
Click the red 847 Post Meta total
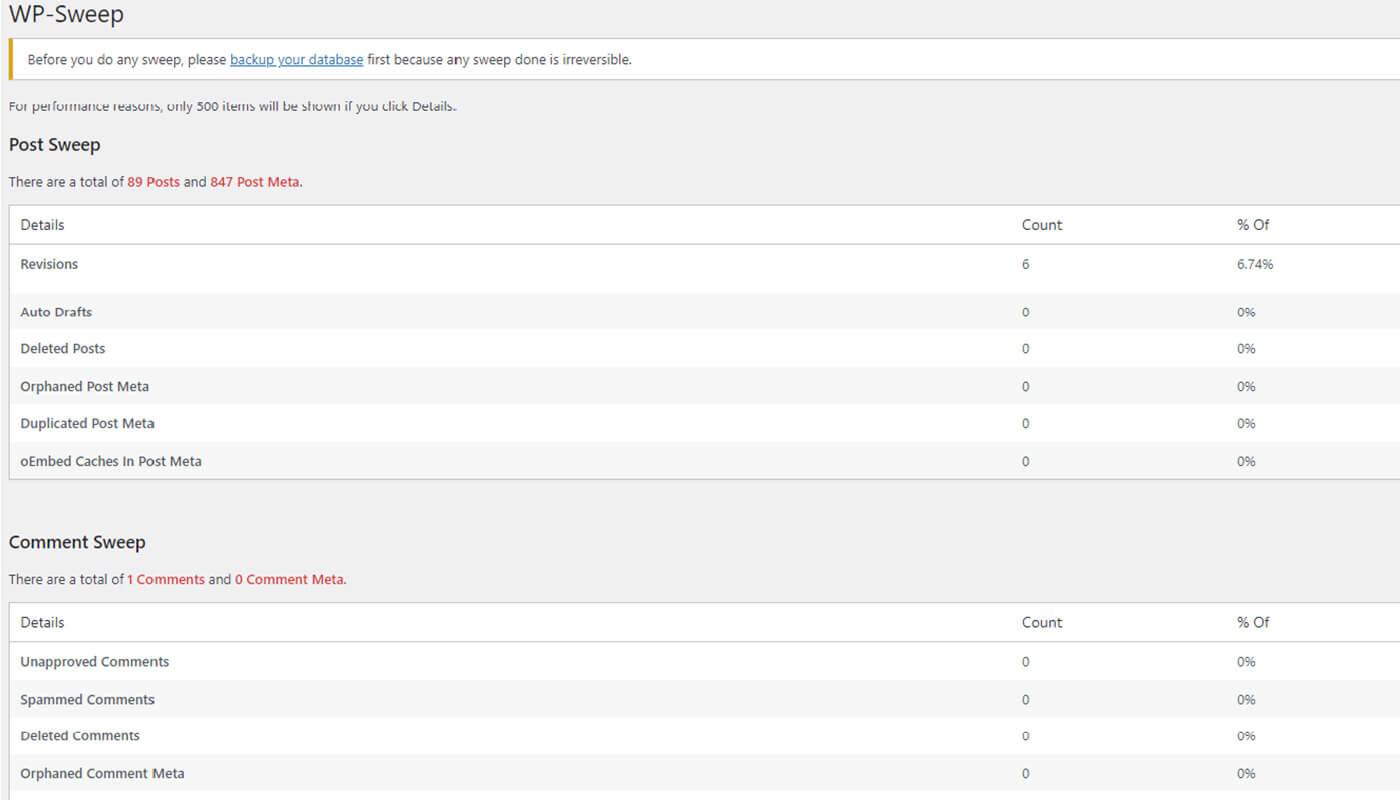pos(254,182)
